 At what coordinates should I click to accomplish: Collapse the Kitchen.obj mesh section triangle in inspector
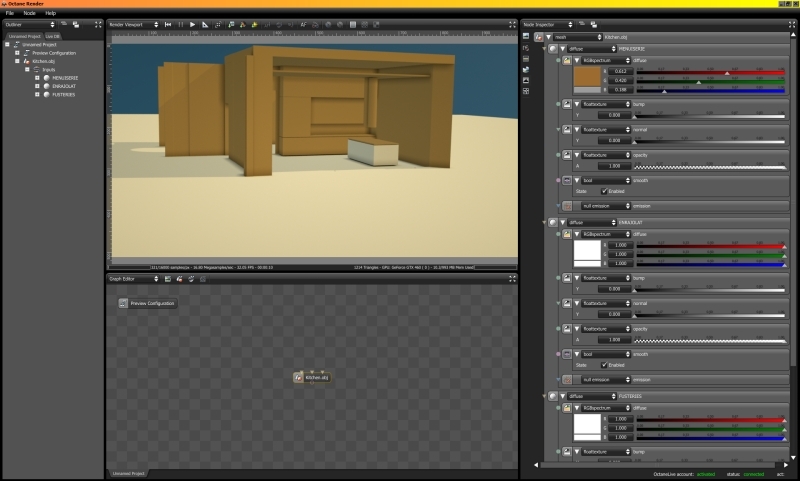[x=548, y=37]
